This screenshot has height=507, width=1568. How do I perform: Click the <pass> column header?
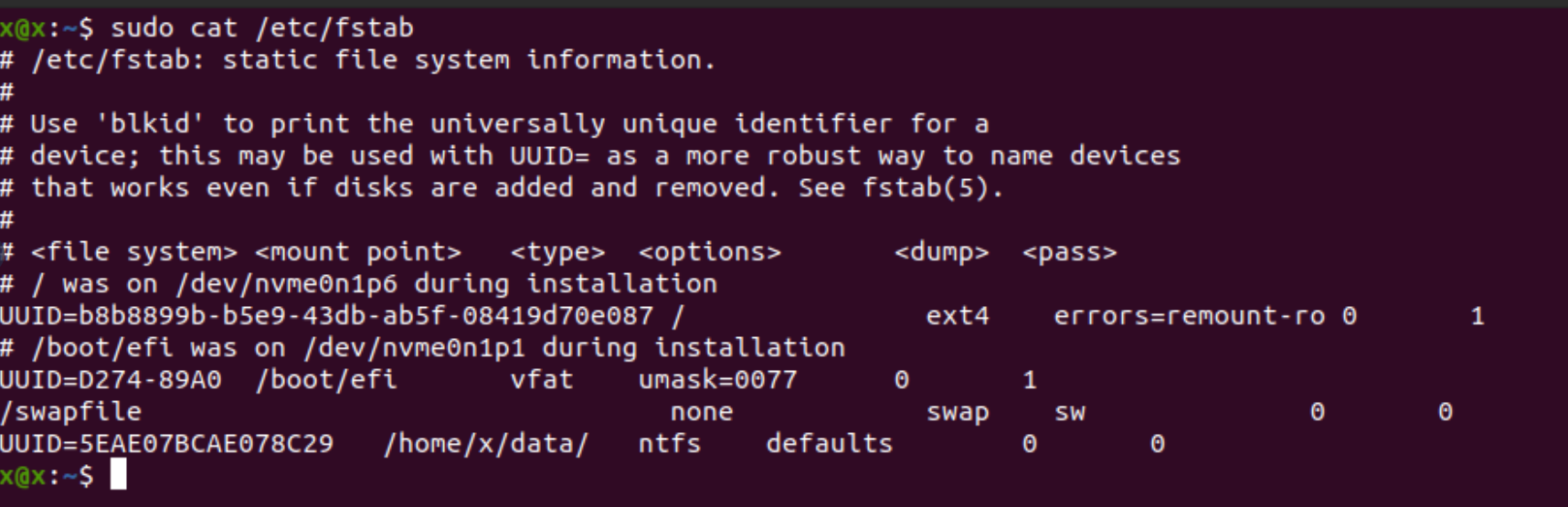(1070, 252)
